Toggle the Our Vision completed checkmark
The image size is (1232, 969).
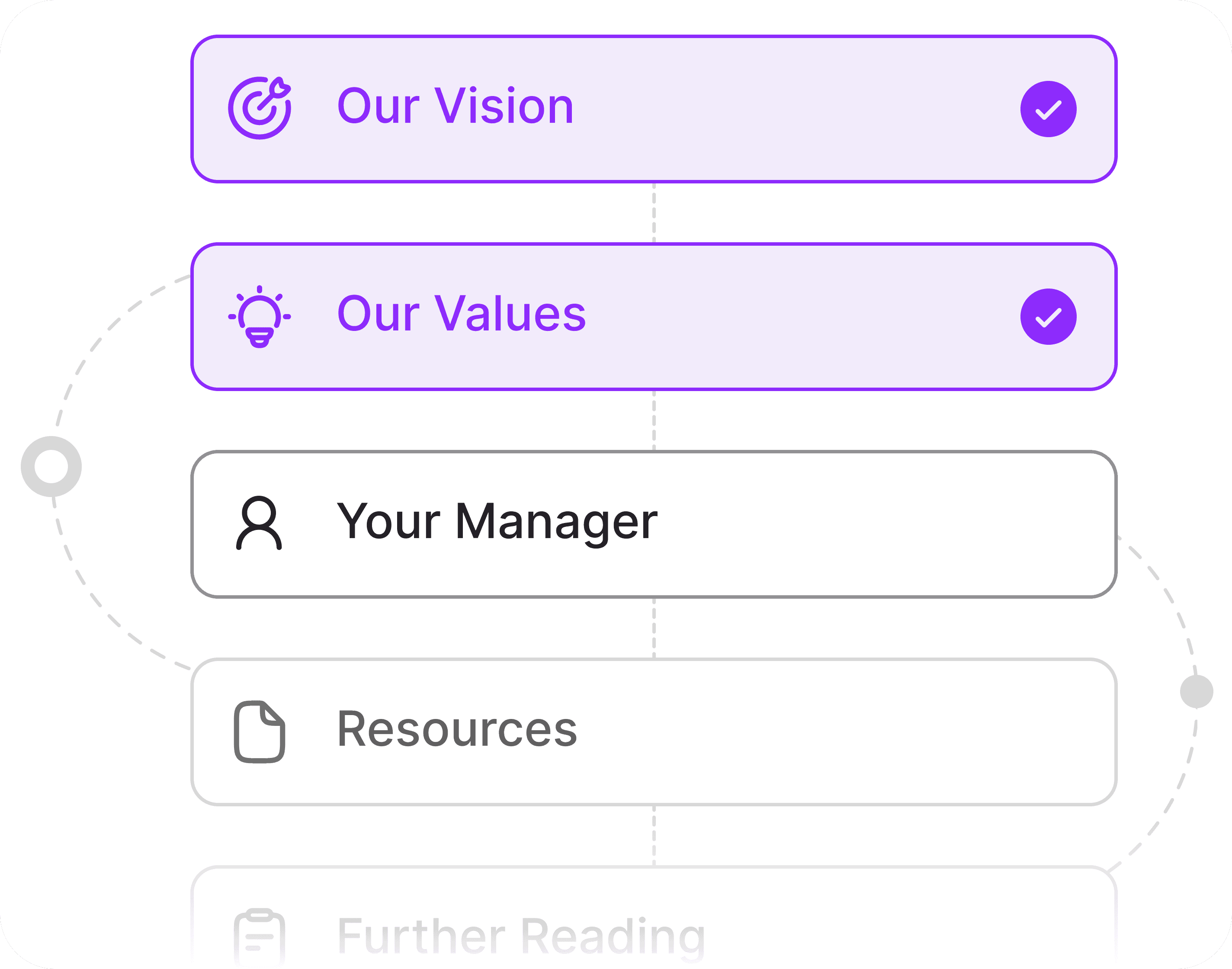tap(1048, 109)
